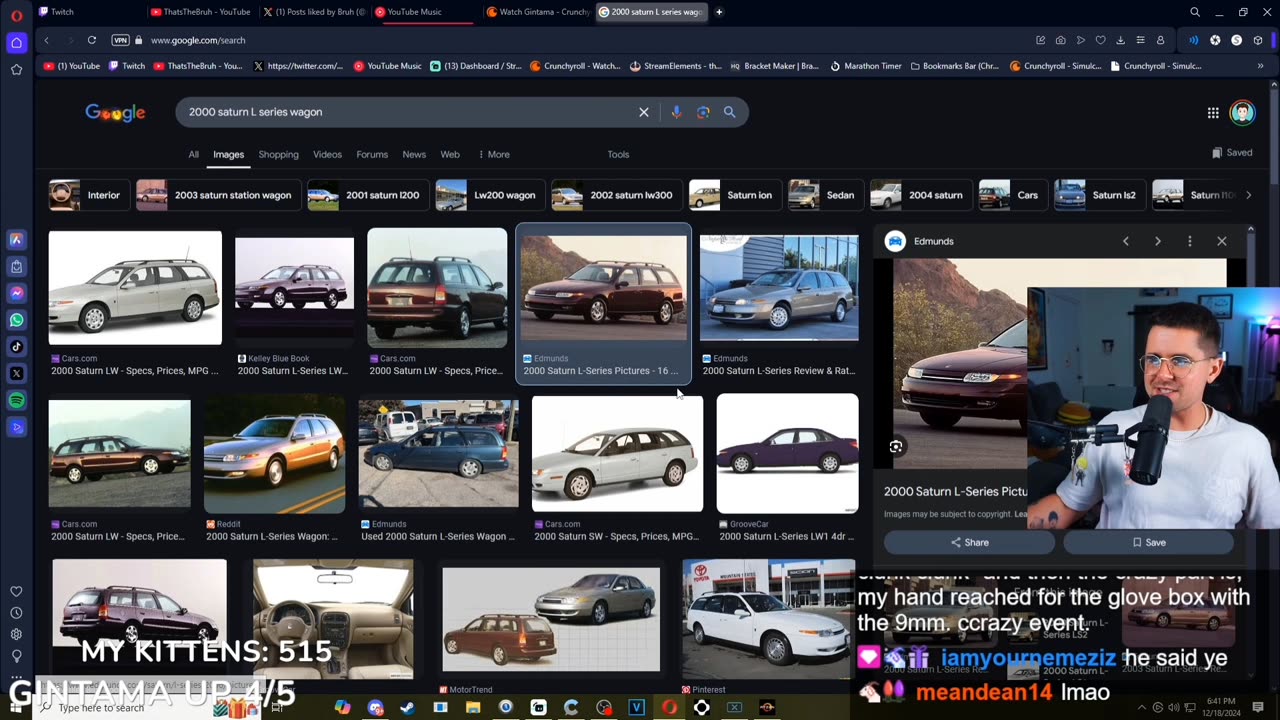Select the Saturn ion filter chip

733,195
